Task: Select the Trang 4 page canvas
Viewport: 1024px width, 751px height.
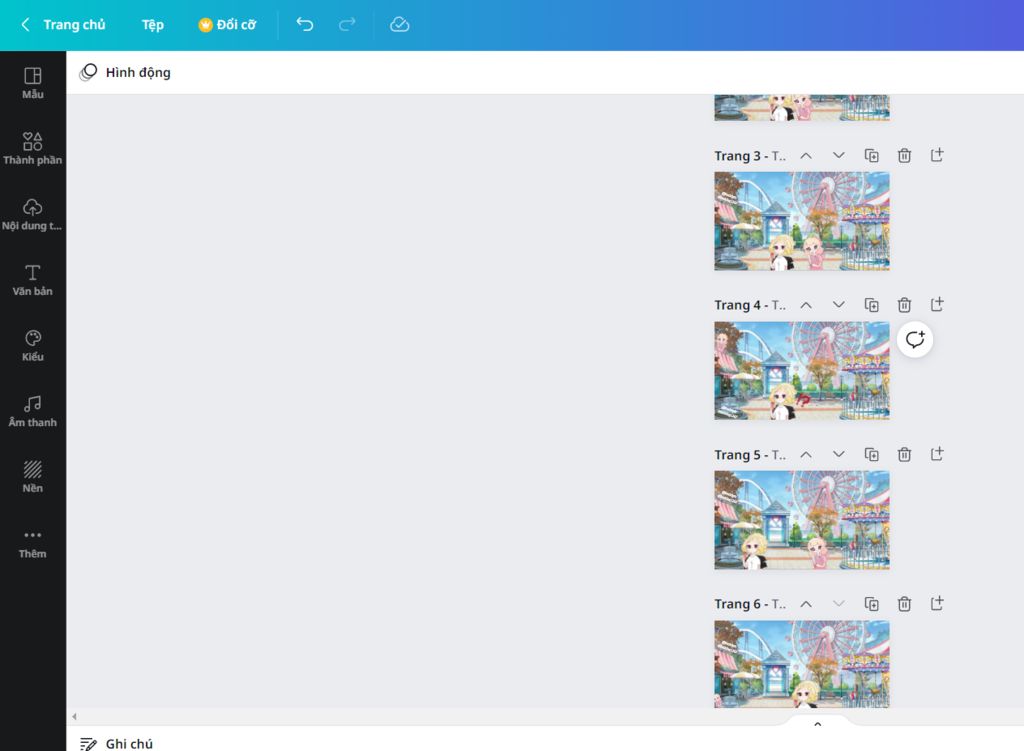Action: 801,370
